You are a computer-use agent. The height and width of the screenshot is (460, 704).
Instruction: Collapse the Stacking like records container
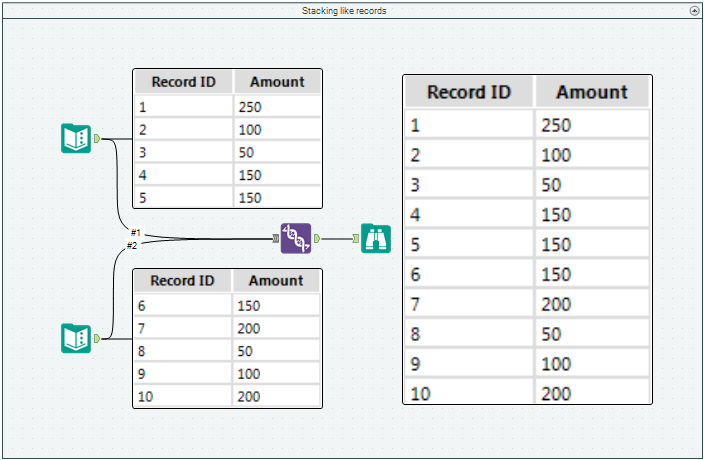pyautogui.click(x=694, y=11)
